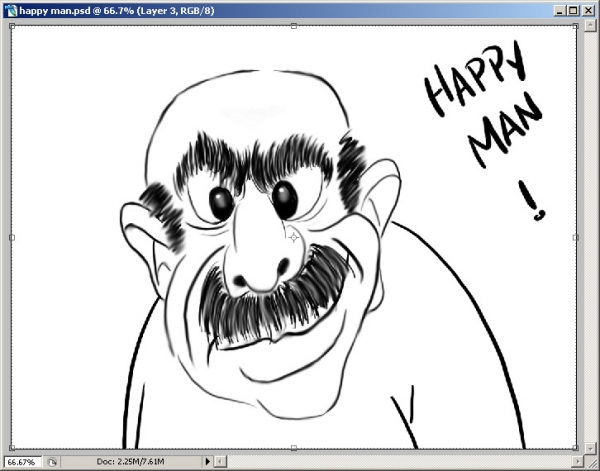Click the Photoshop document icon in title bar
This screenshot has height=471, width=600.
[11, 10]
